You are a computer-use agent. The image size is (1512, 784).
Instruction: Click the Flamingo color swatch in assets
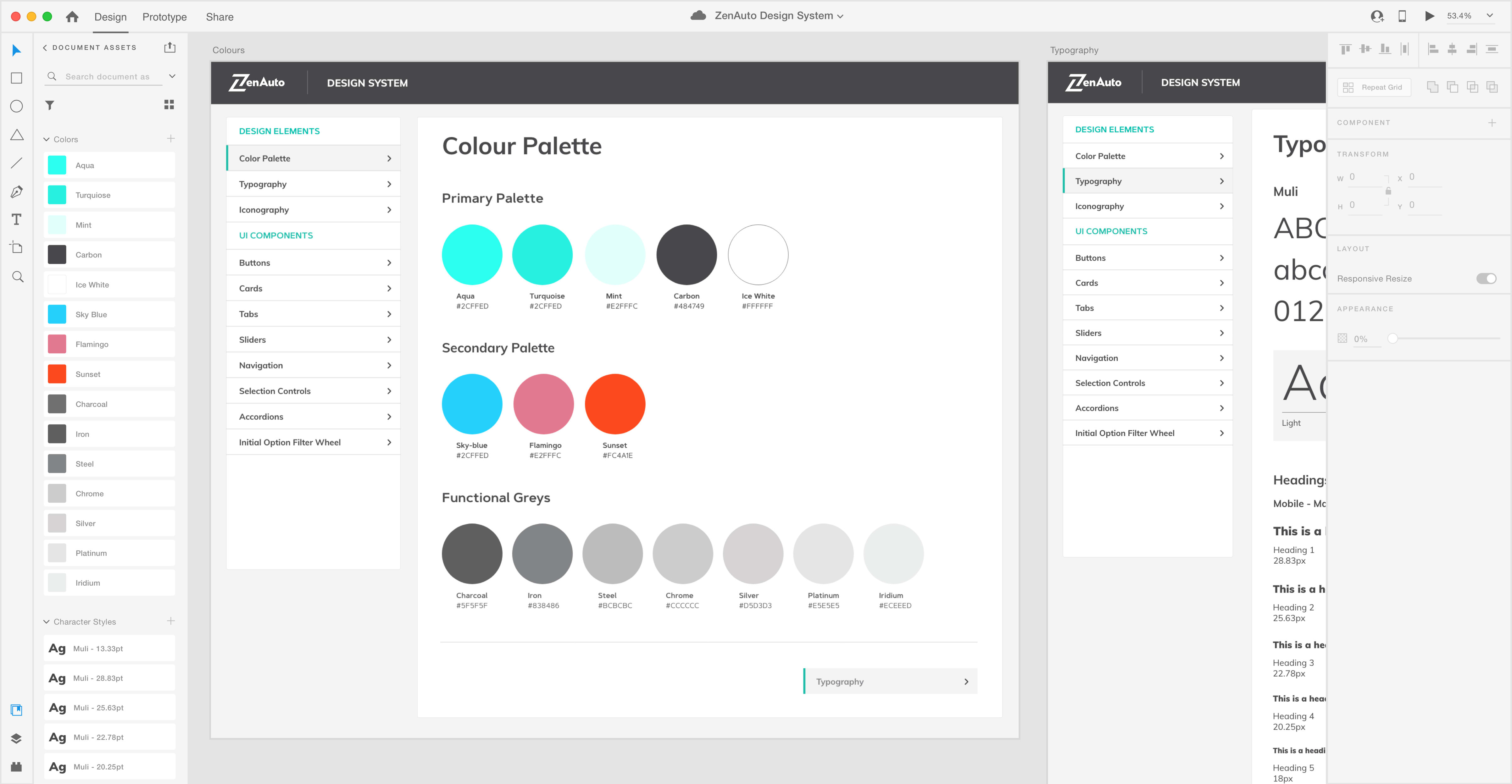click(x=57, y=345)
